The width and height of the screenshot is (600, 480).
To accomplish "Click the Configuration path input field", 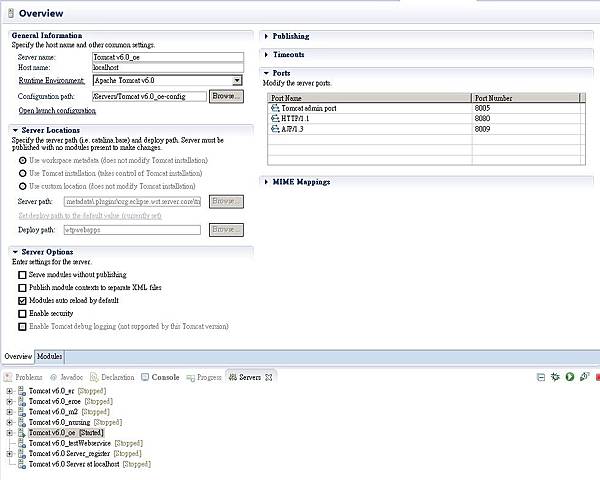I will click(x=150, y=96).
